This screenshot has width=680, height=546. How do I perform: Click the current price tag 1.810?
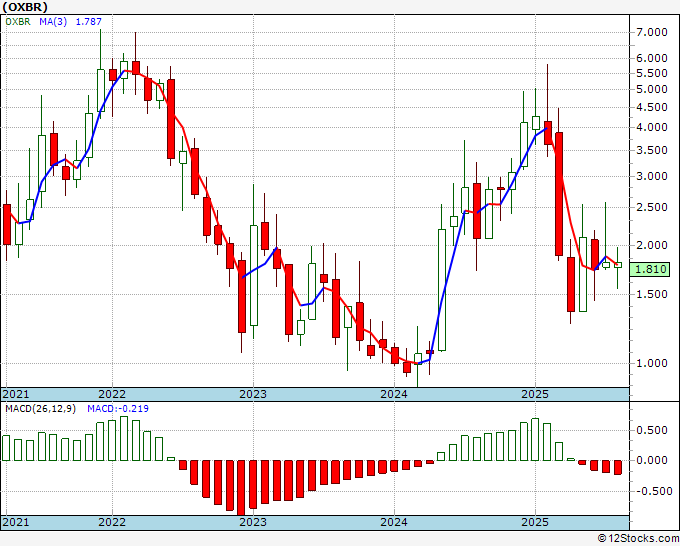tap(650, 269)
